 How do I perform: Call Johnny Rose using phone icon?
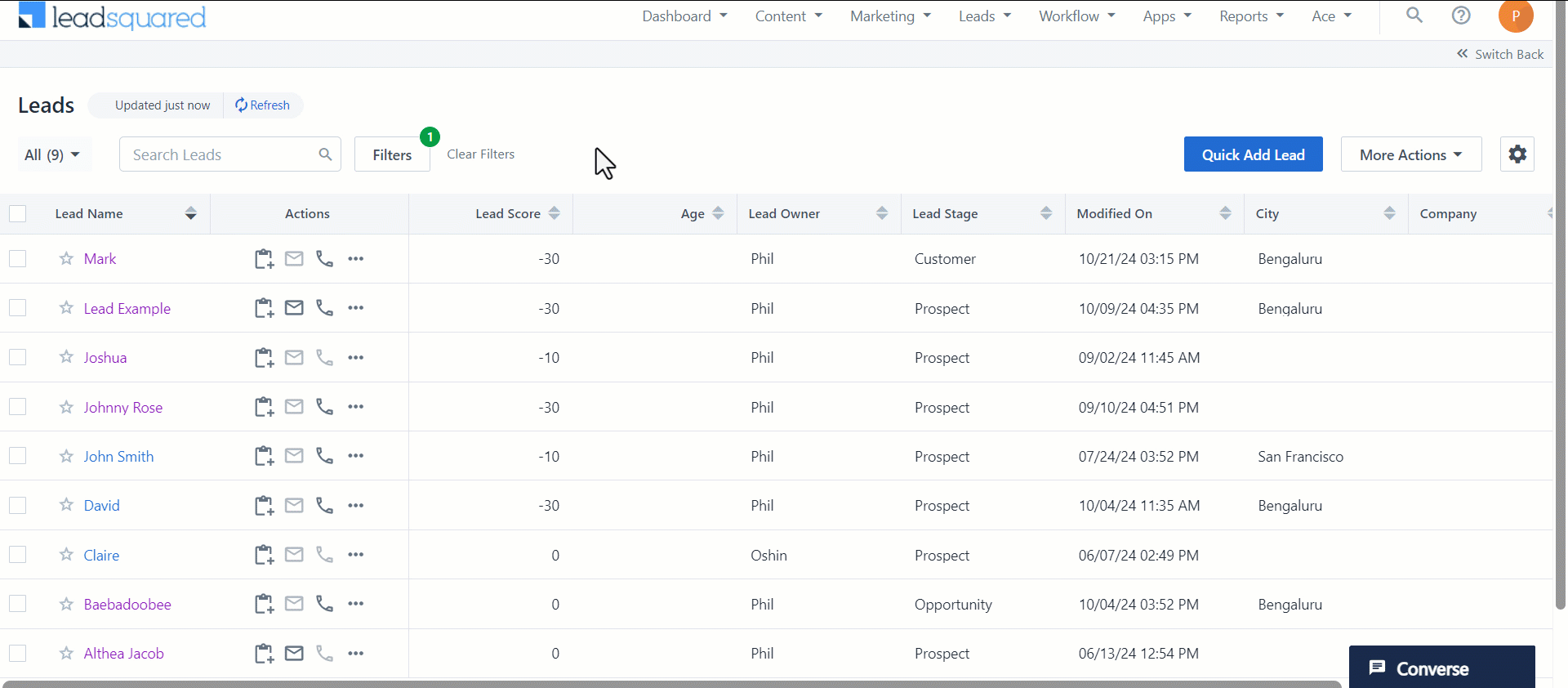(x=325, y=407)
